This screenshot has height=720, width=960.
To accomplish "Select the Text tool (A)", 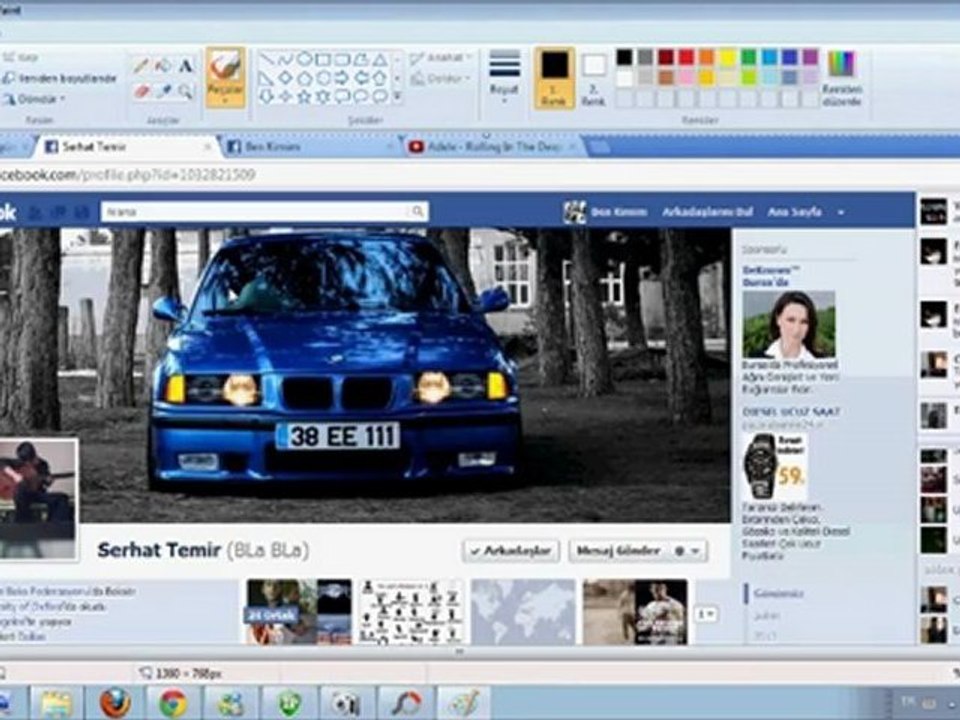I will 186,66.
